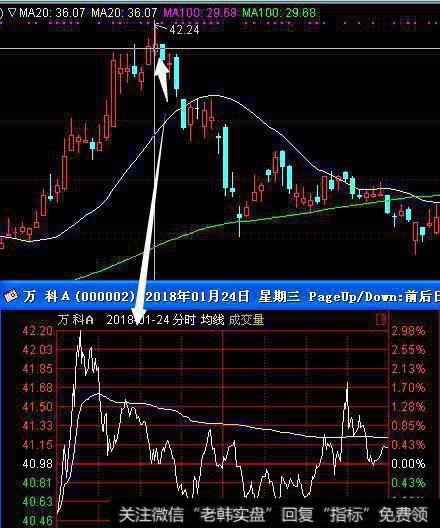
Task: Click the small red square icon above the intraday chart
Action: tap(381, 320)
